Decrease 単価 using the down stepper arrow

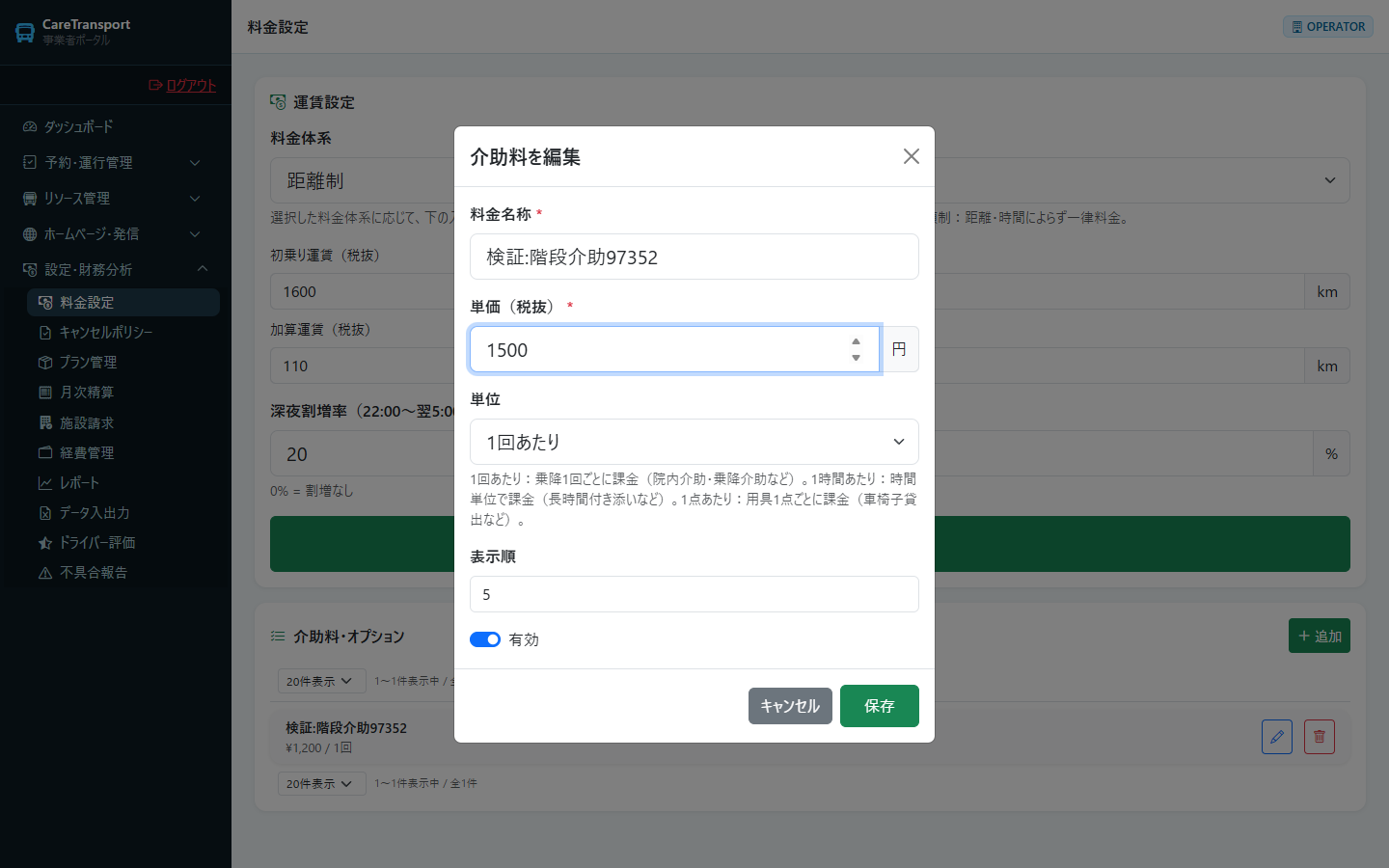click(x=856, y=357)
